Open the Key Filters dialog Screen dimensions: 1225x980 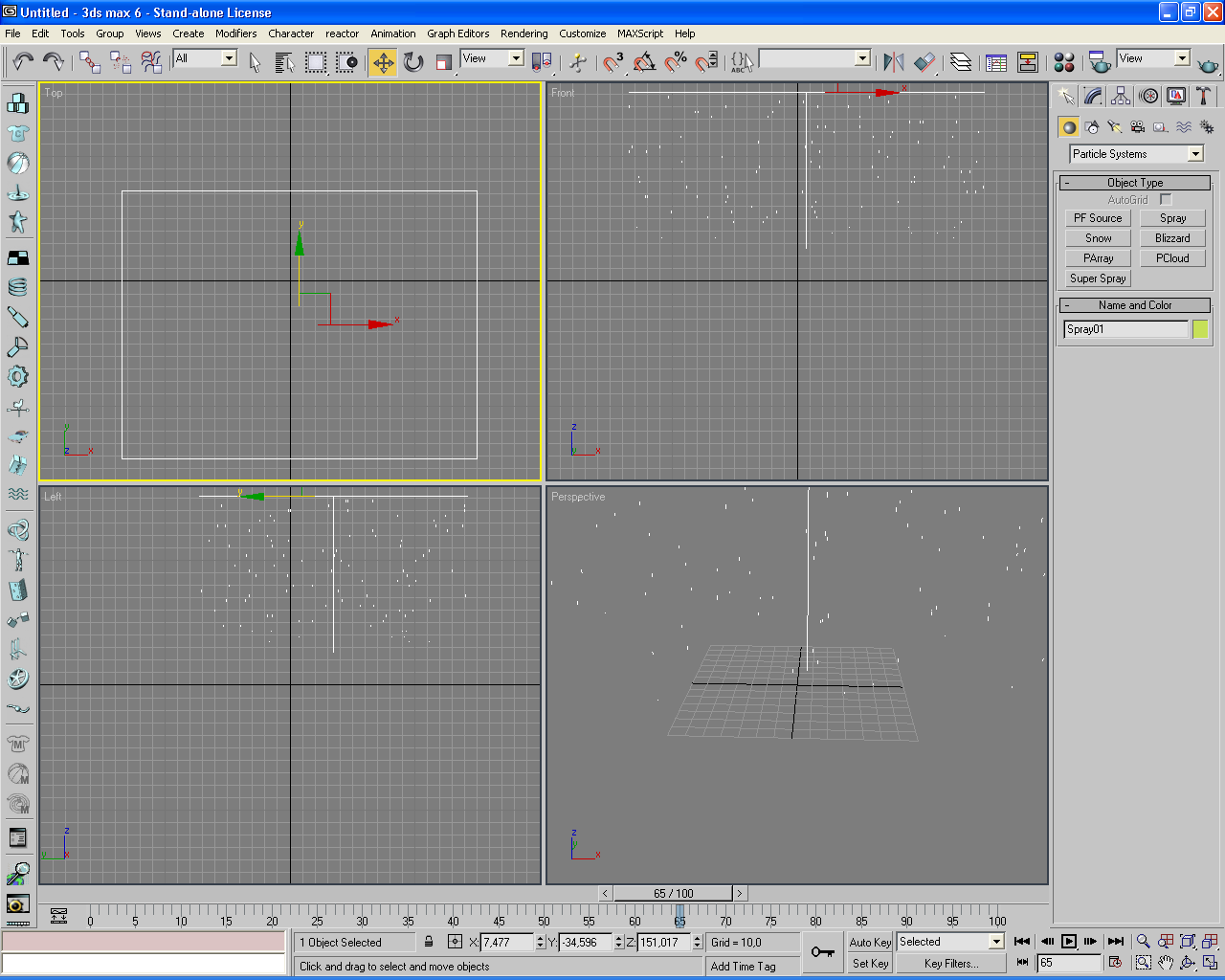point(951,964)
